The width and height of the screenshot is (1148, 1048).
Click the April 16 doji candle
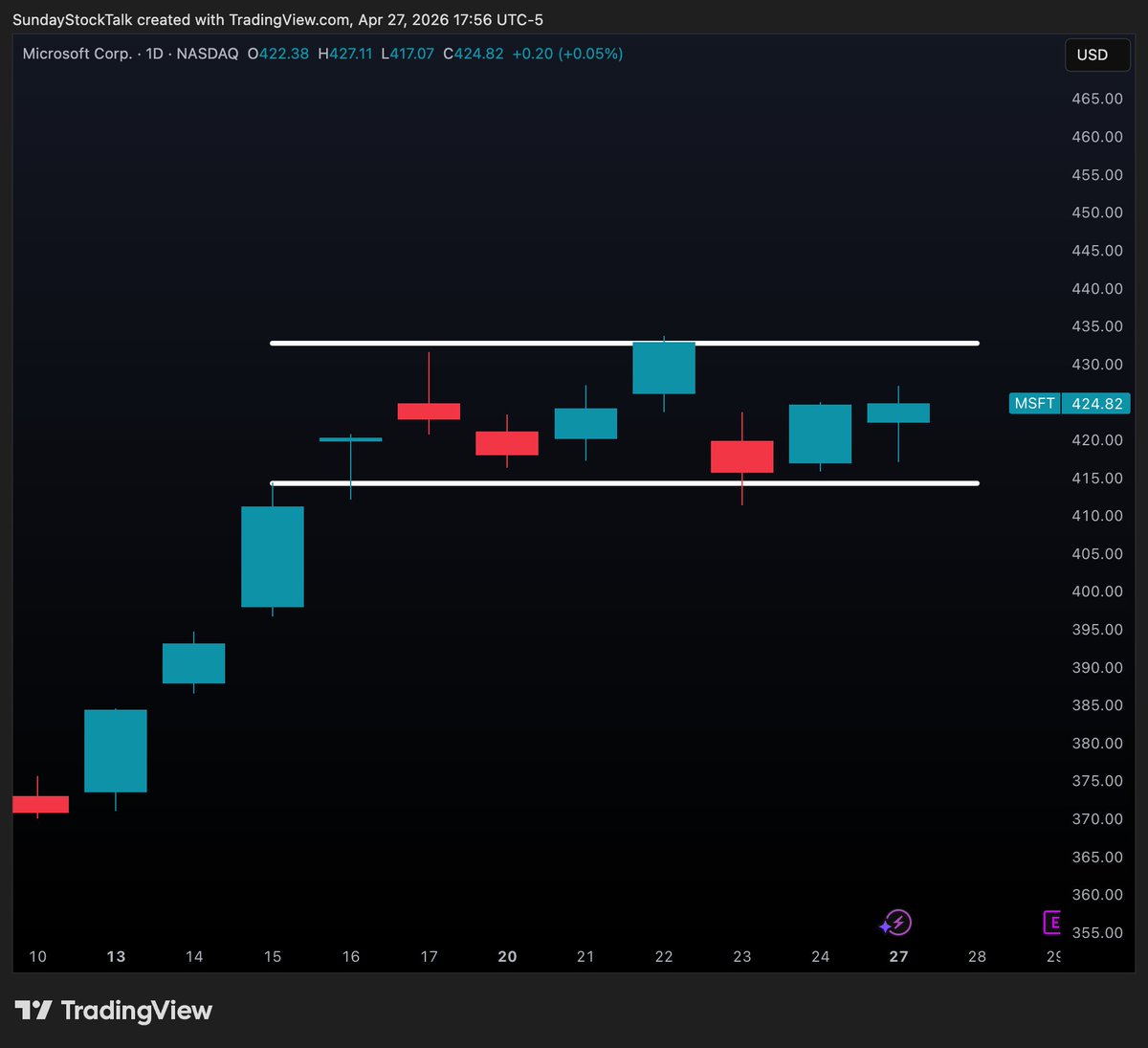point(351,439)
